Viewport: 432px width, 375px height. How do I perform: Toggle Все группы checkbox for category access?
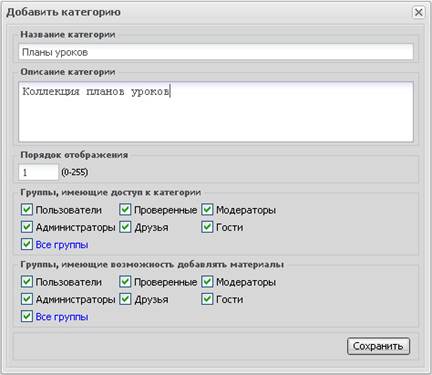(27, 244)
